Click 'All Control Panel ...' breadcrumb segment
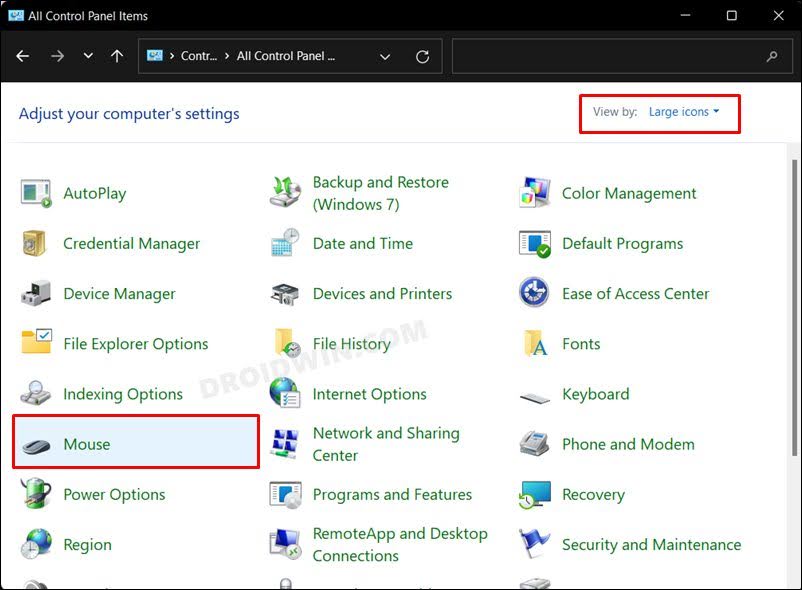The height and width of the screenshot is (590, 802). [x=285, y=56]
